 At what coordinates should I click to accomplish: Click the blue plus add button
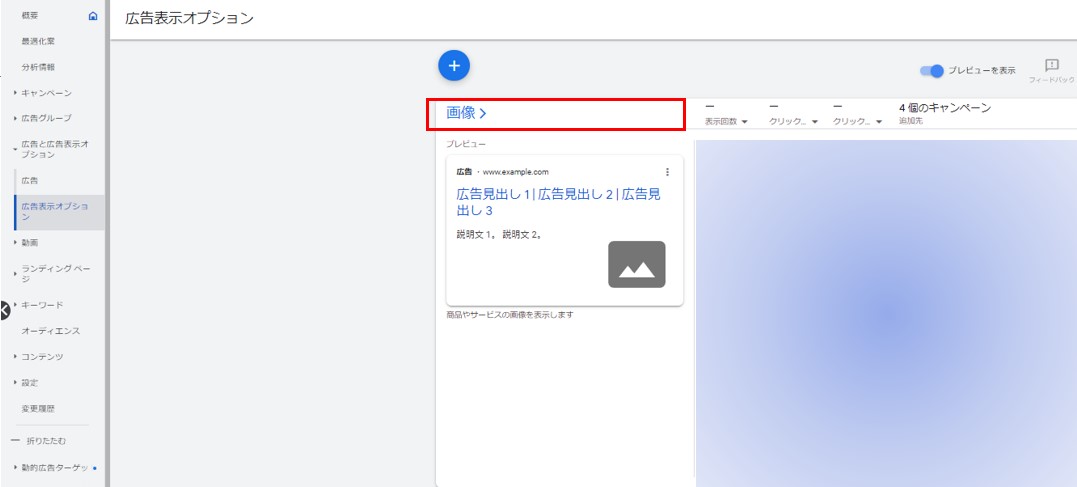coord(453,66)
